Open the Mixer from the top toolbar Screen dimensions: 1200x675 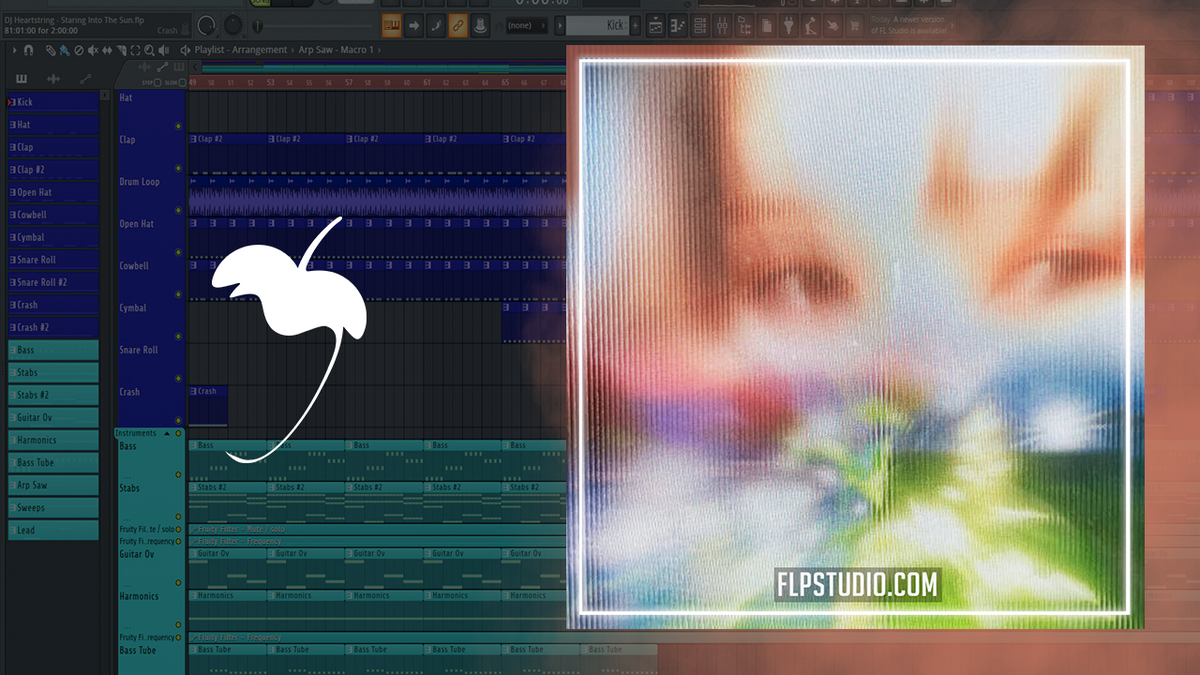coord(722,25)
